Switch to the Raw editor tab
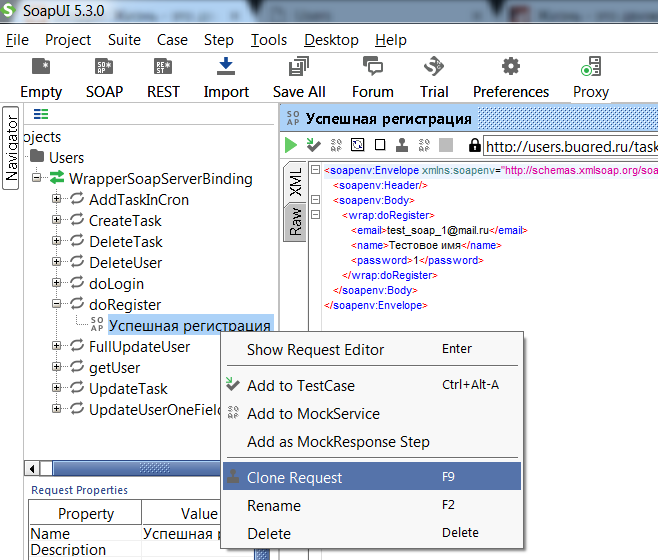658x560 pixels. [295, 222]
